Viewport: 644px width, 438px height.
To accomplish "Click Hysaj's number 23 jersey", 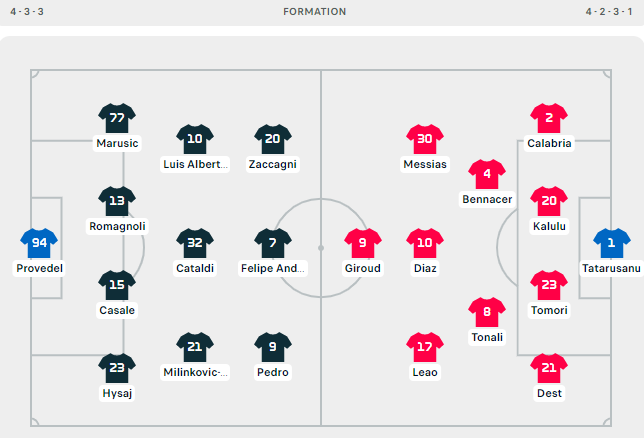I will point(117,368).
